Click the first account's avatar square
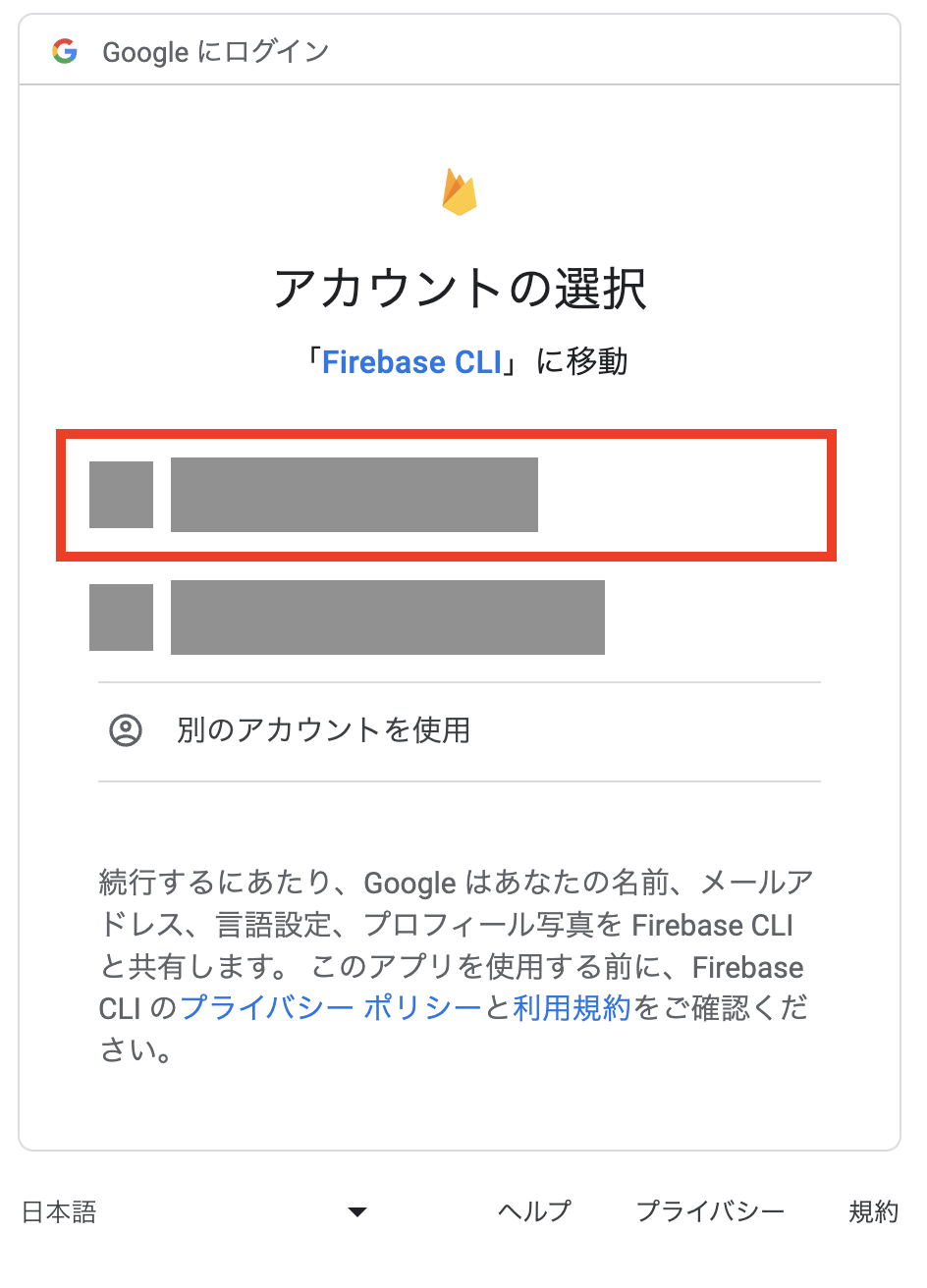 pyautogui.click(x=121, y=495)
